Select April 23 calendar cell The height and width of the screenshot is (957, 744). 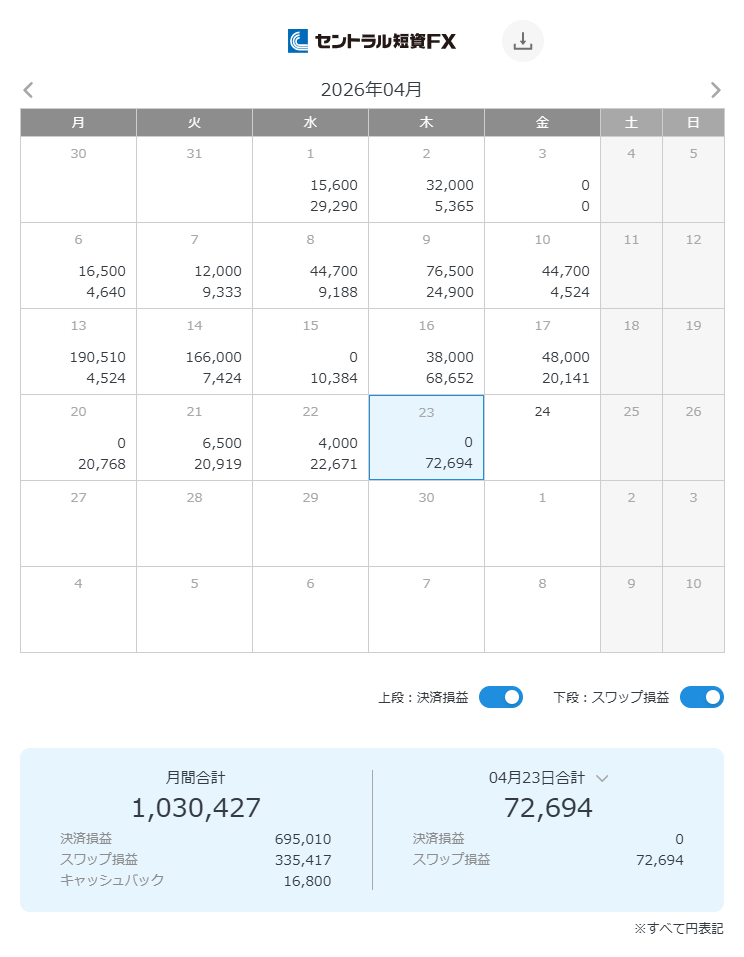(x=426, y=437)
